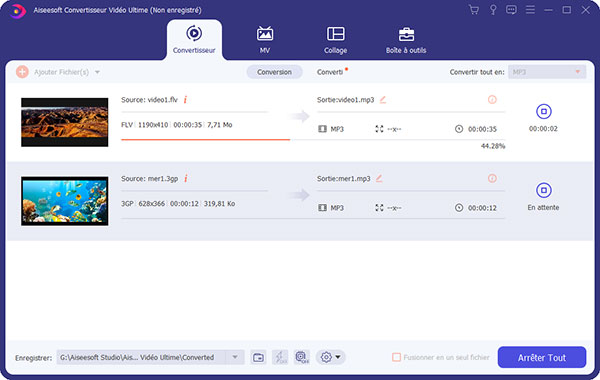Open the shopping cart purchase icon

(474, 10)
